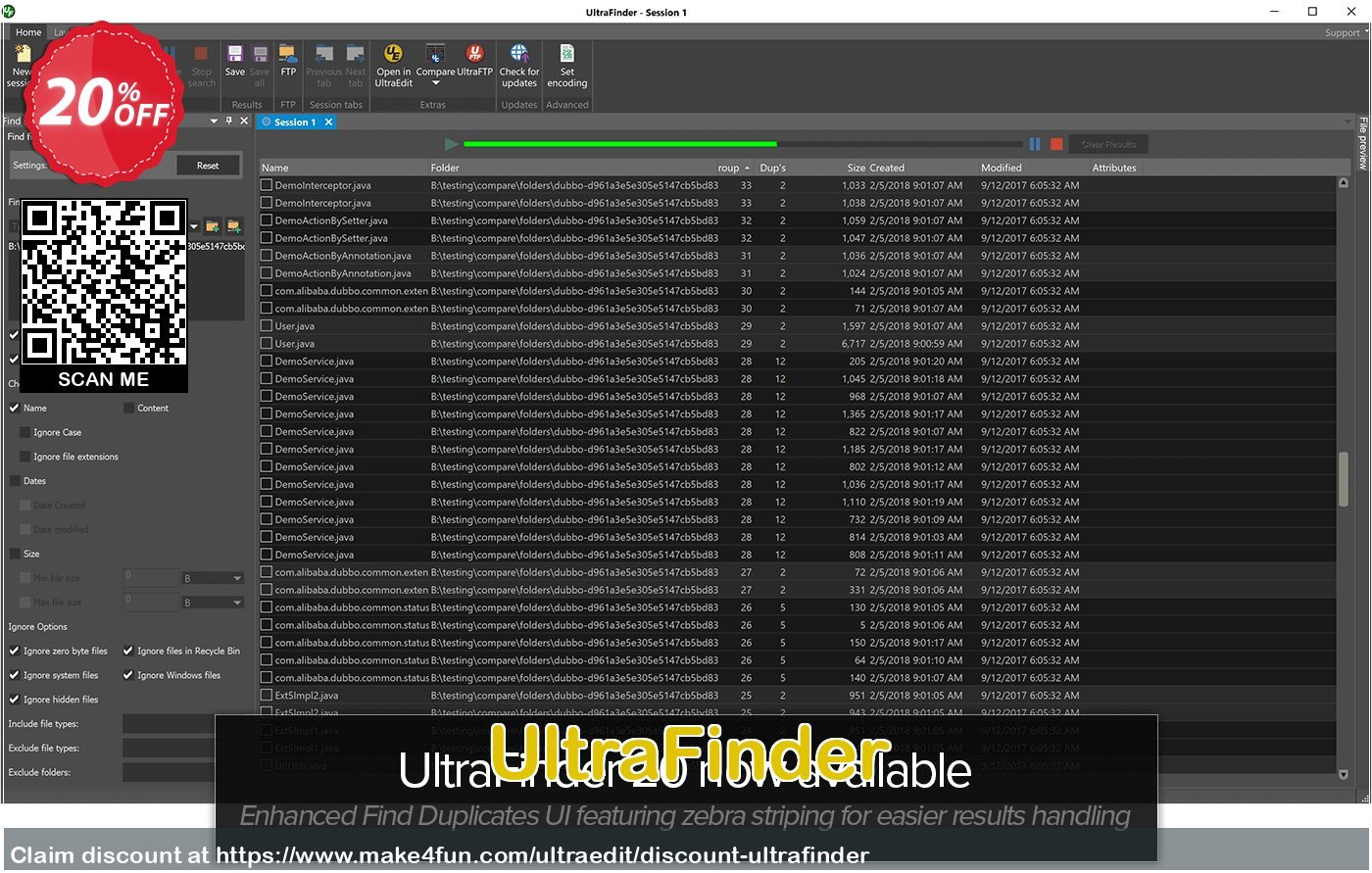The height and width of the screenshot is (873, 1372).
Task: Focus the Include file types field
Action: [182, 724]
